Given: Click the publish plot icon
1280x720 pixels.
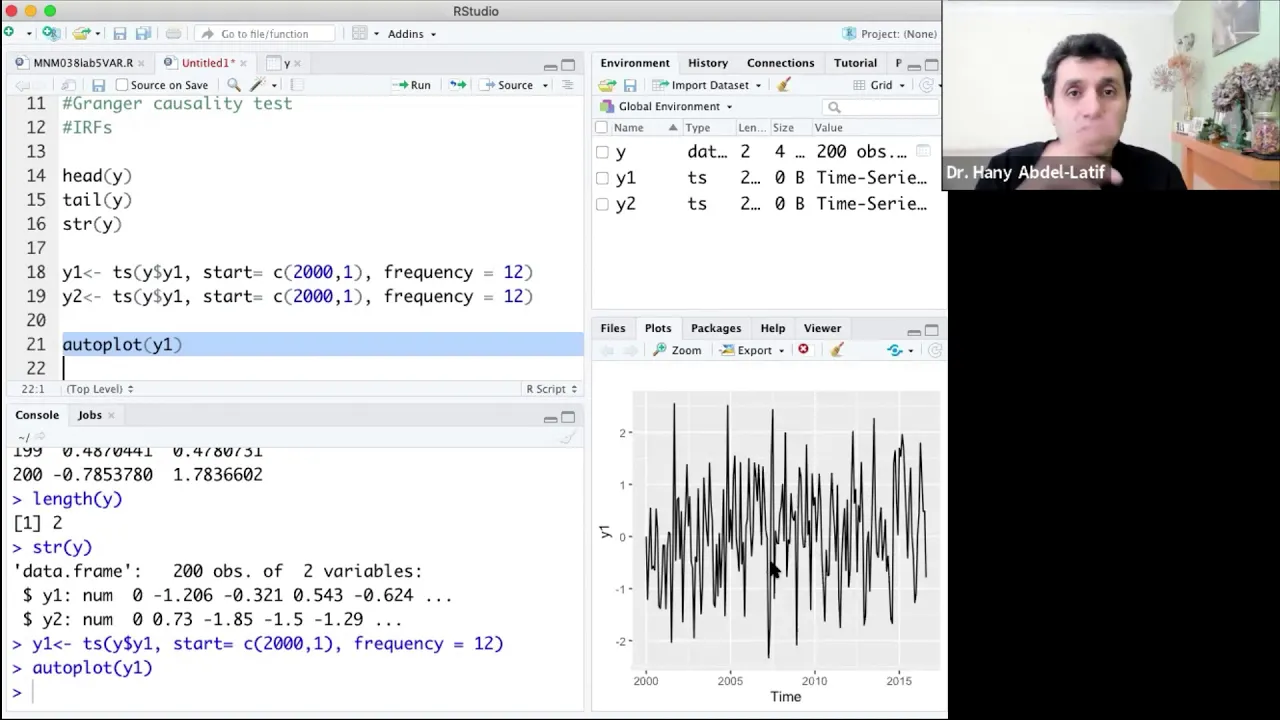Looking at the screenshot, I should click(895, 350).
